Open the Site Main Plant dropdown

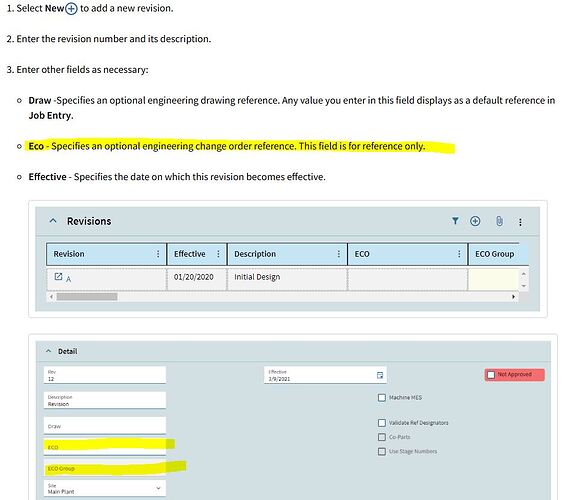(105, 488)
